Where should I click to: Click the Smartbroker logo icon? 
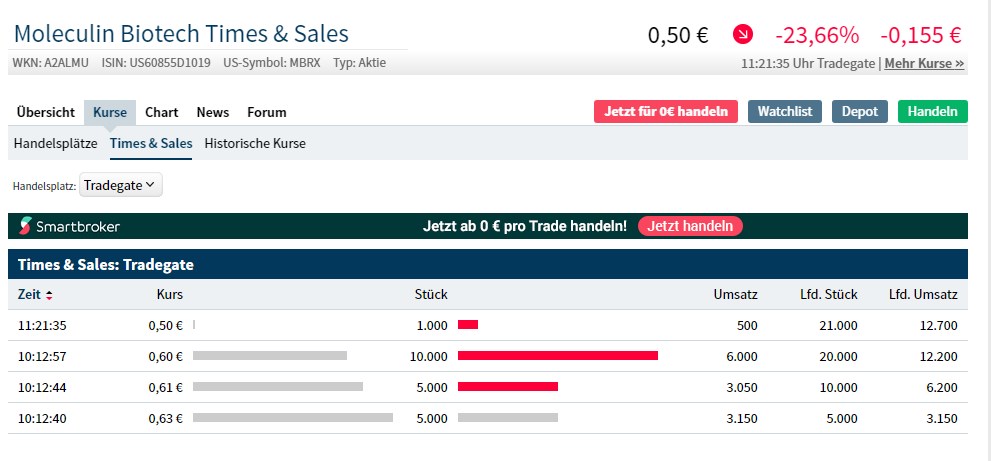coord(26,226)
